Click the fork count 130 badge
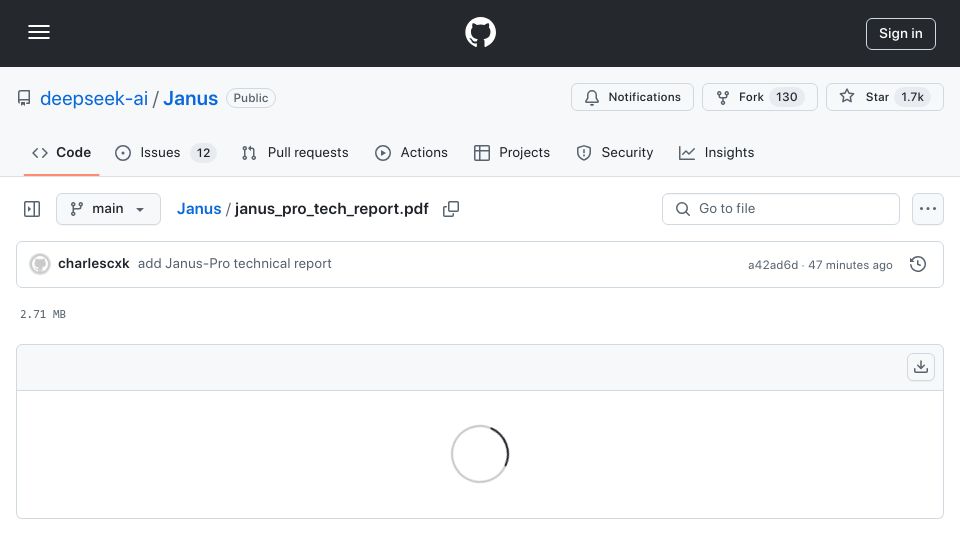This screenshot has height=540, width=960. (787, 97)
